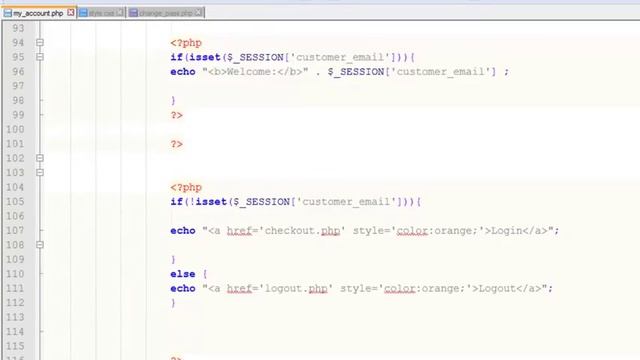Image resolution: width=640 pixels, height=360 pixels.
Task: Click $_SESSION['customer_email'] at end of line 96
Action: (412, 72)
